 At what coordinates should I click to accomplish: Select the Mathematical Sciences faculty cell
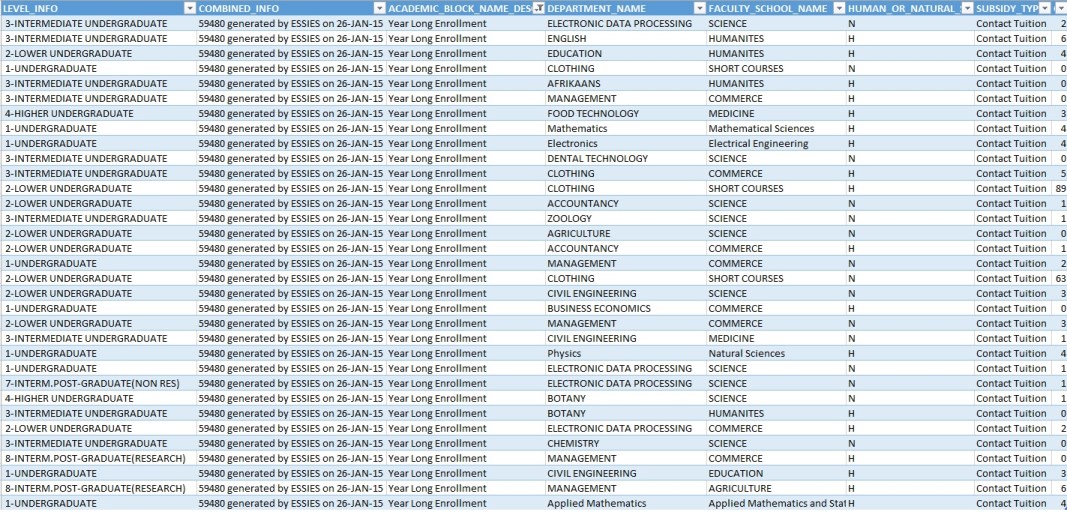(x=776, y=129)
